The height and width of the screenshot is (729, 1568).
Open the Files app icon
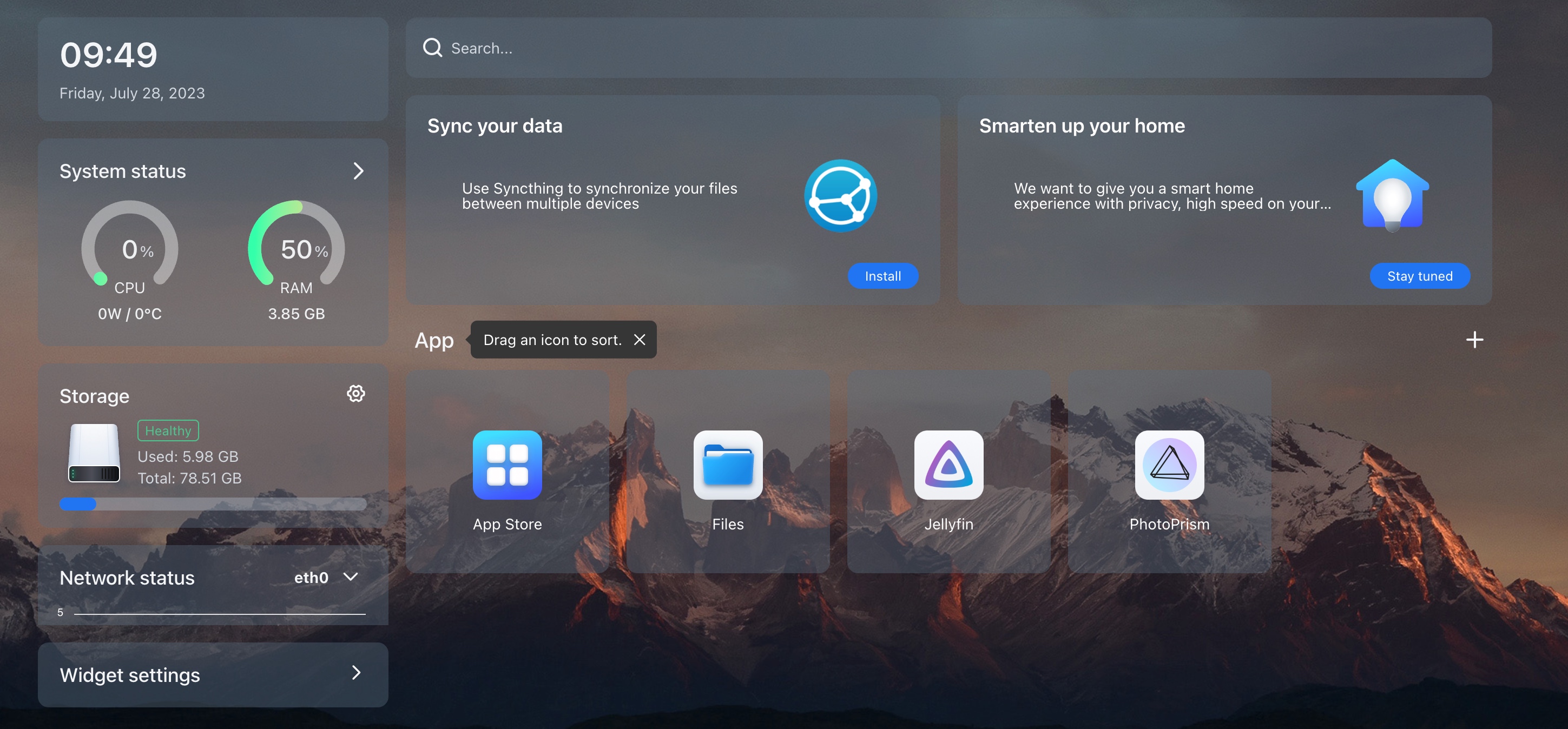pos(728,465)
